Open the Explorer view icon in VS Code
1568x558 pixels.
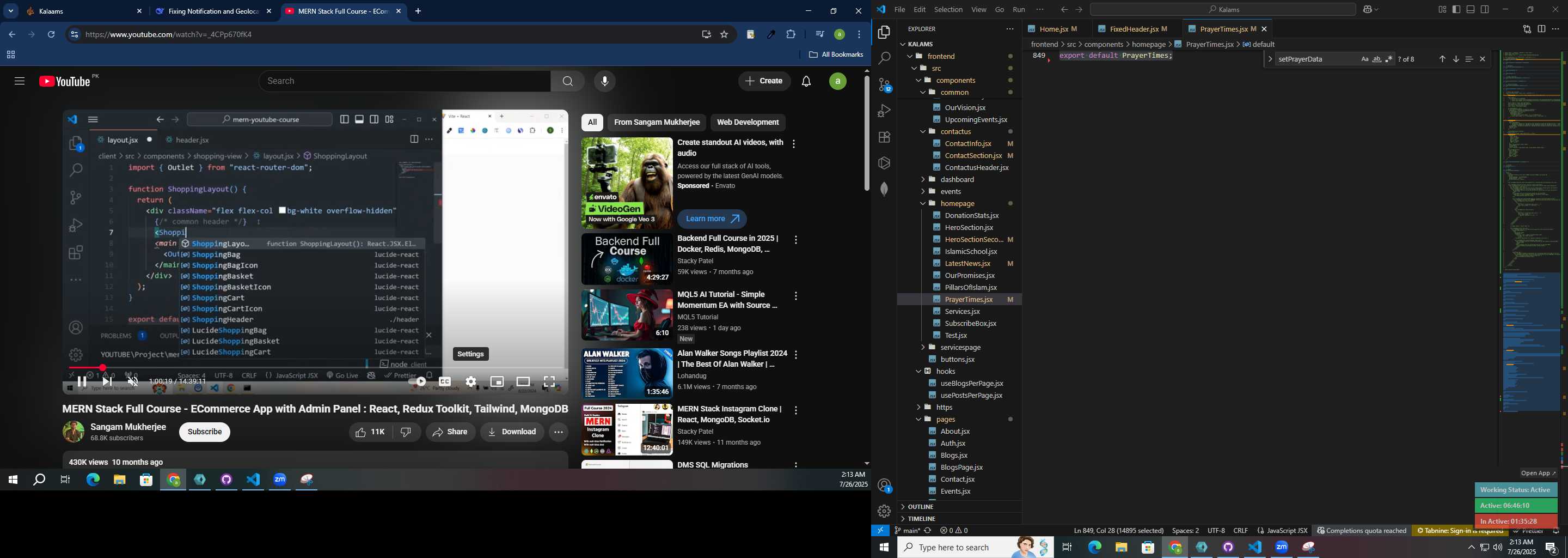click(x=884, y=32)
